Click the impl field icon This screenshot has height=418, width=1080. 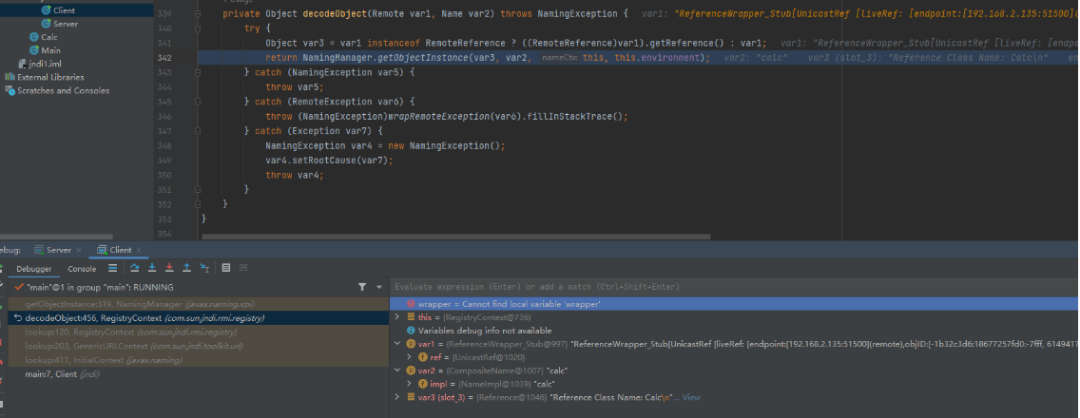pos(423,384)
